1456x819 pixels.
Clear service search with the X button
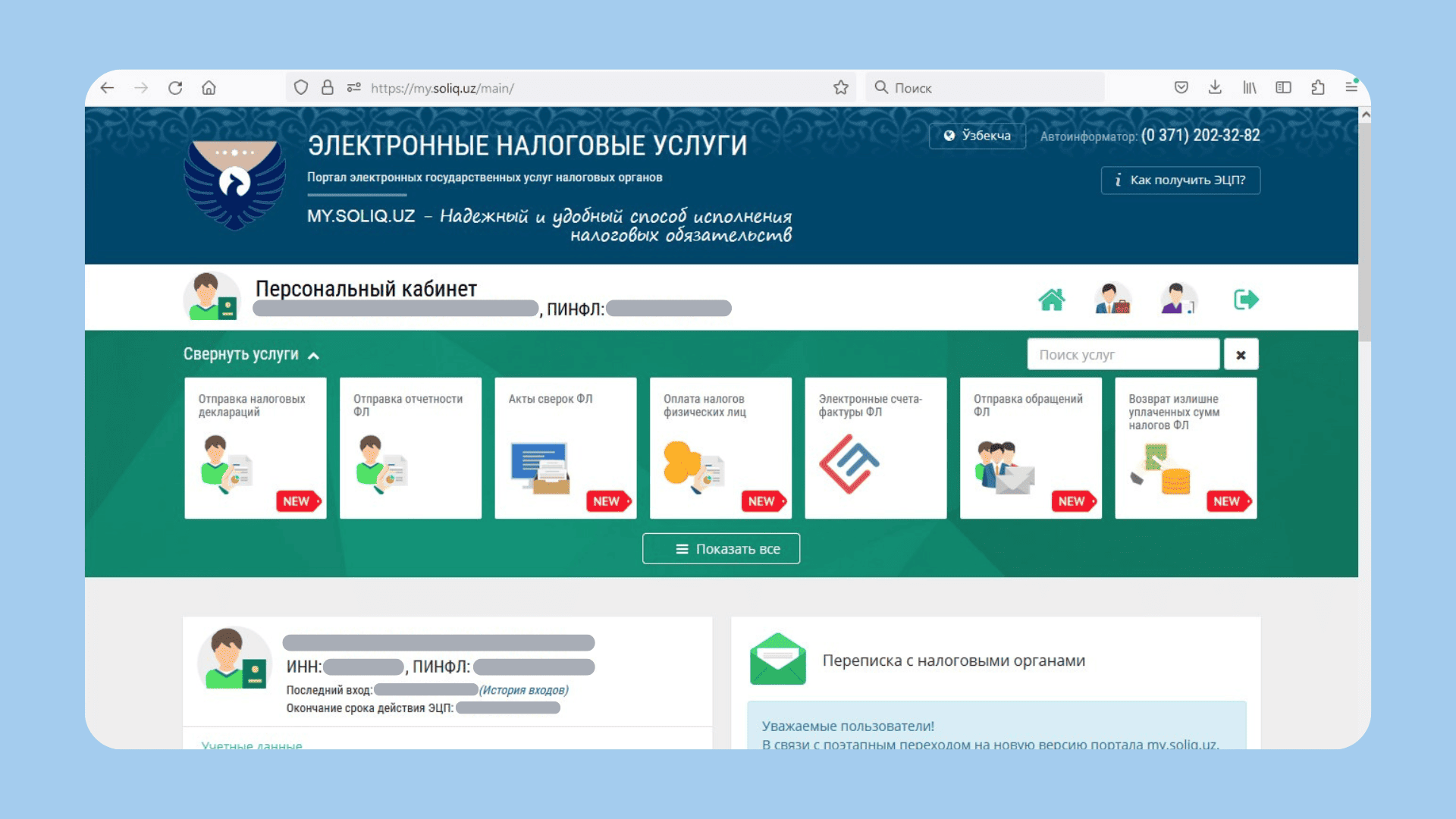click(x=1241, y=355)
